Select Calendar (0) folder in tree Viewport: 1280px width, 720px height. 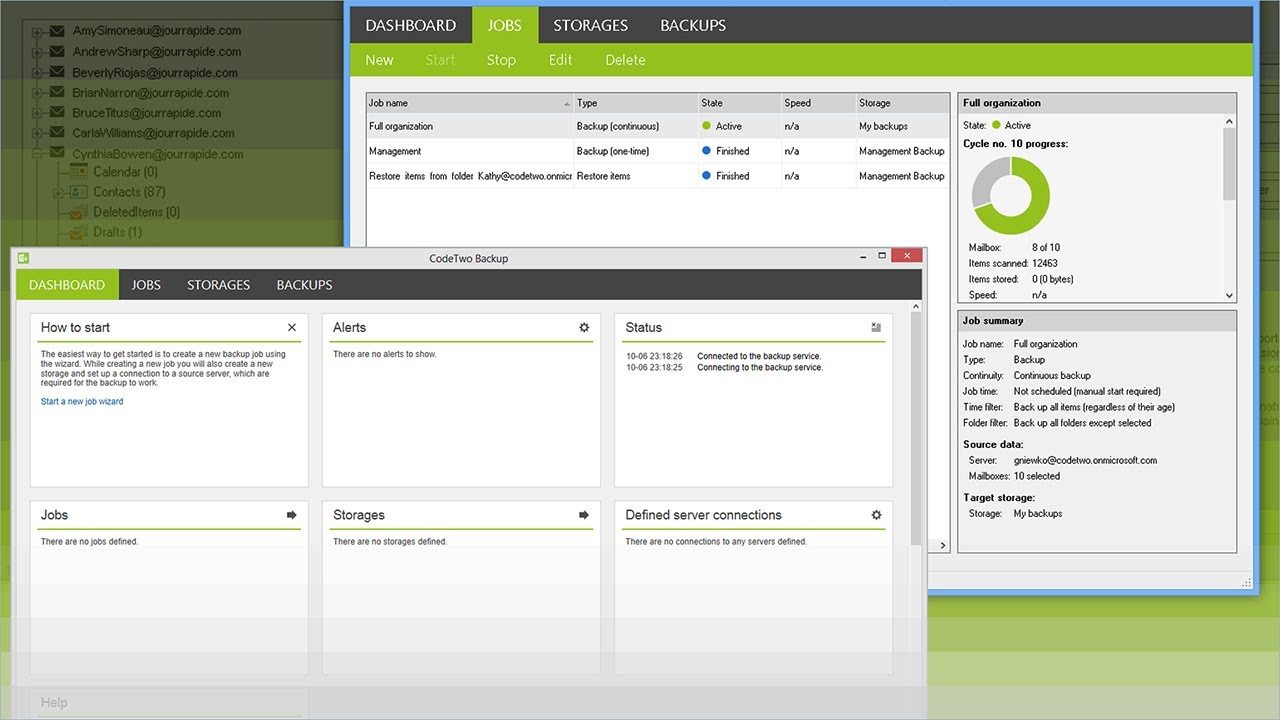(x=125, y=172)
